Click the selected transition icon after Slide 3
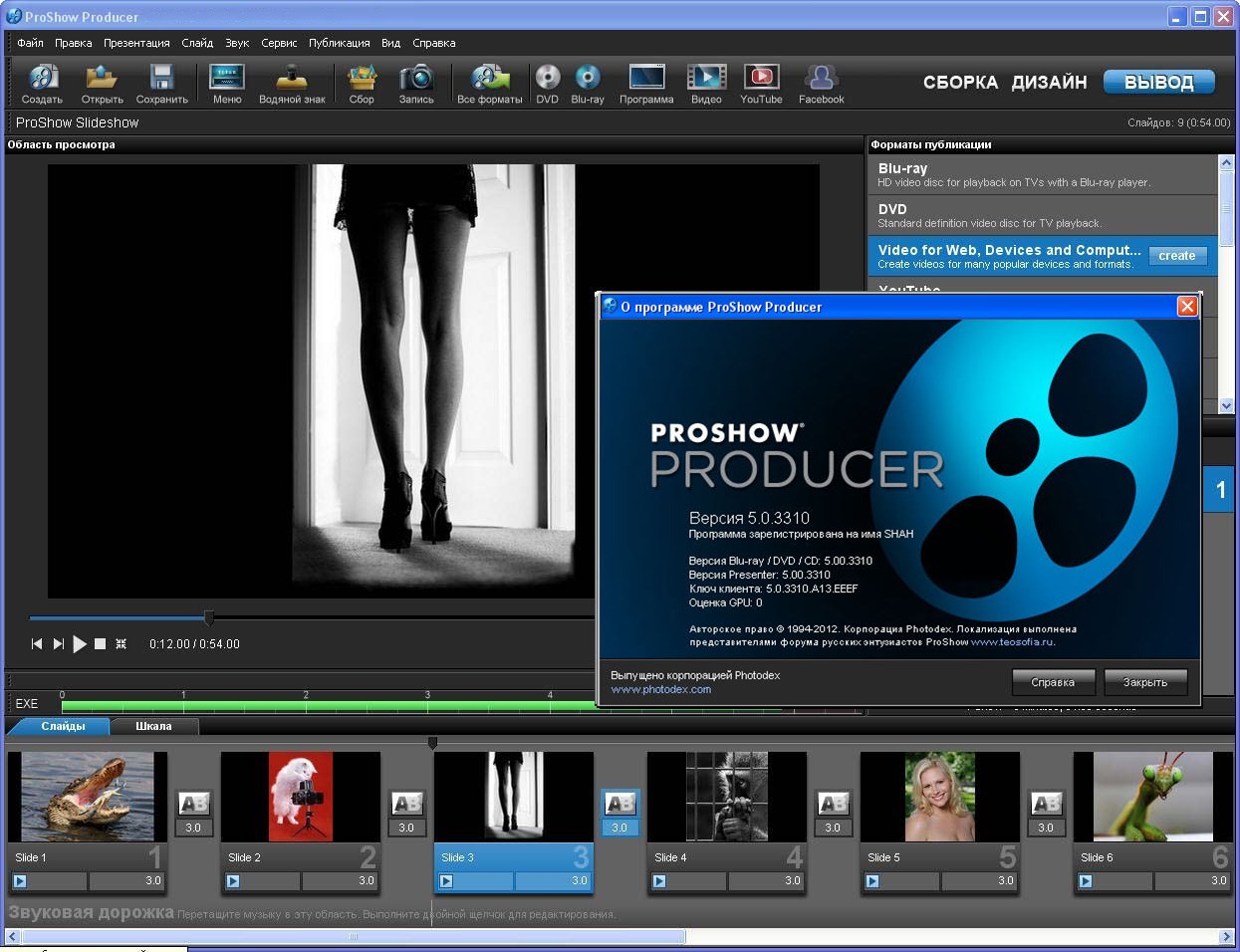Screen dimensions: 1240x952 tap(620, 804)
